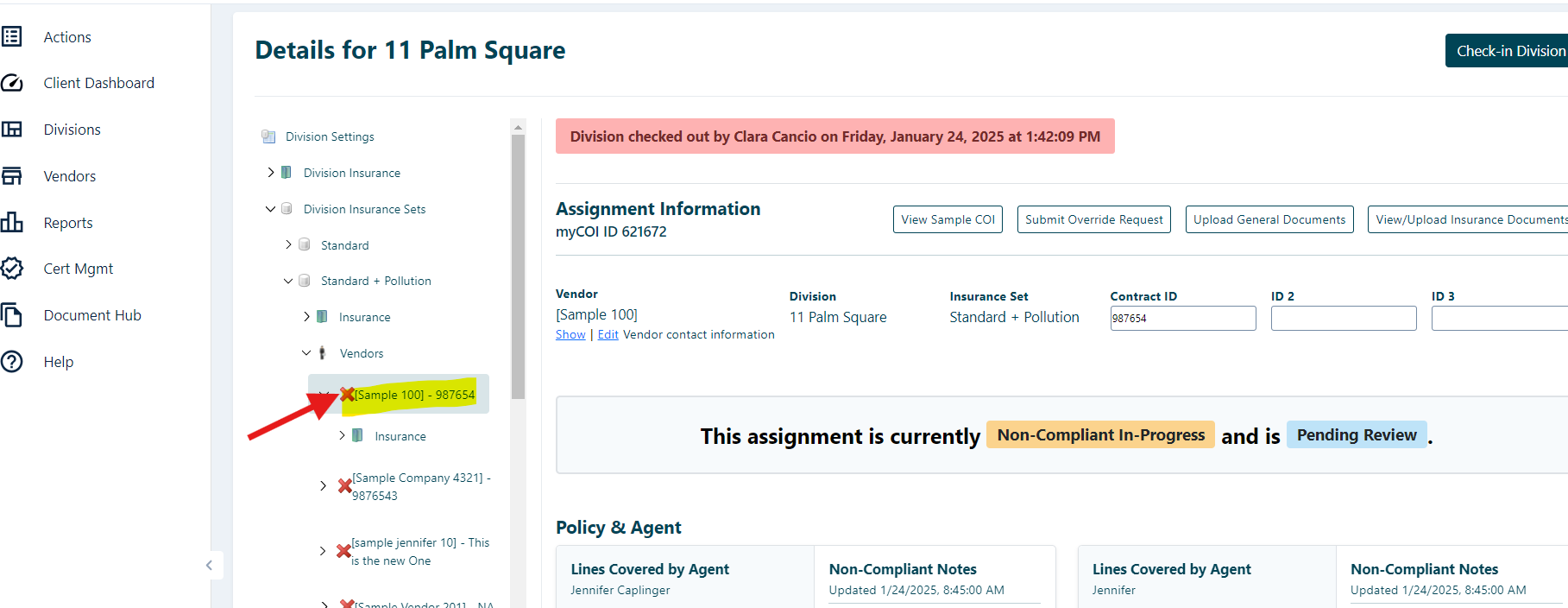Click the Divisions grid icon

tap(12, 130)
